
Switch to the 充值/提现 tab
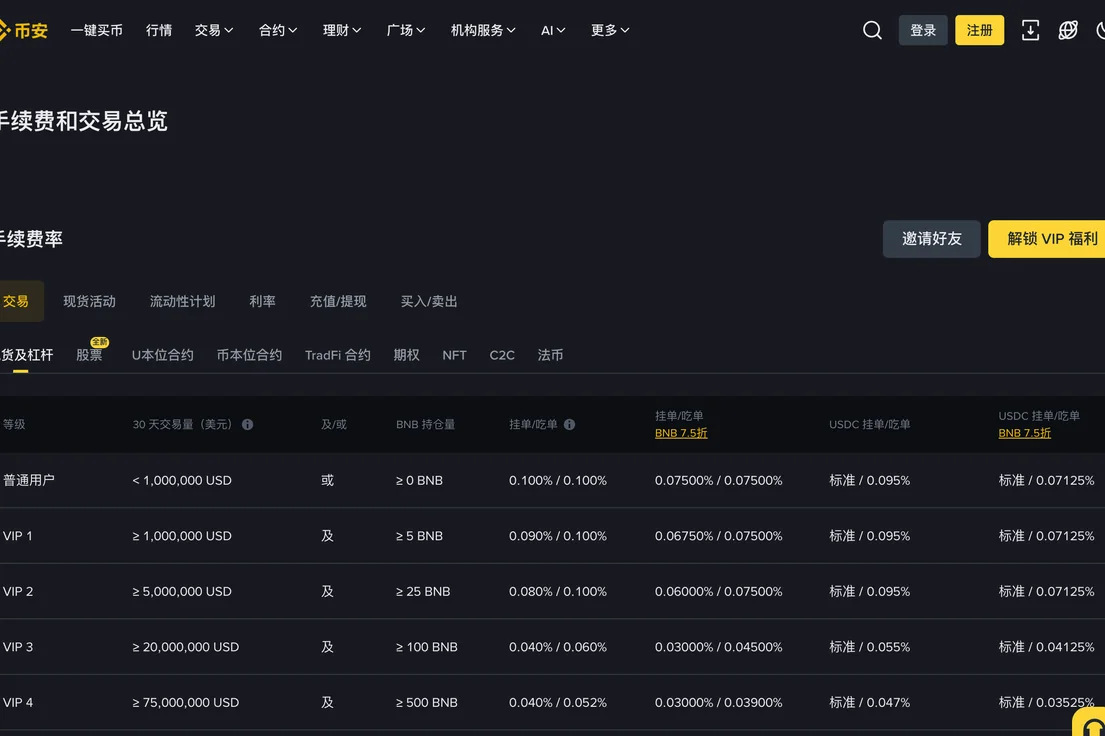tap(338, 302)
